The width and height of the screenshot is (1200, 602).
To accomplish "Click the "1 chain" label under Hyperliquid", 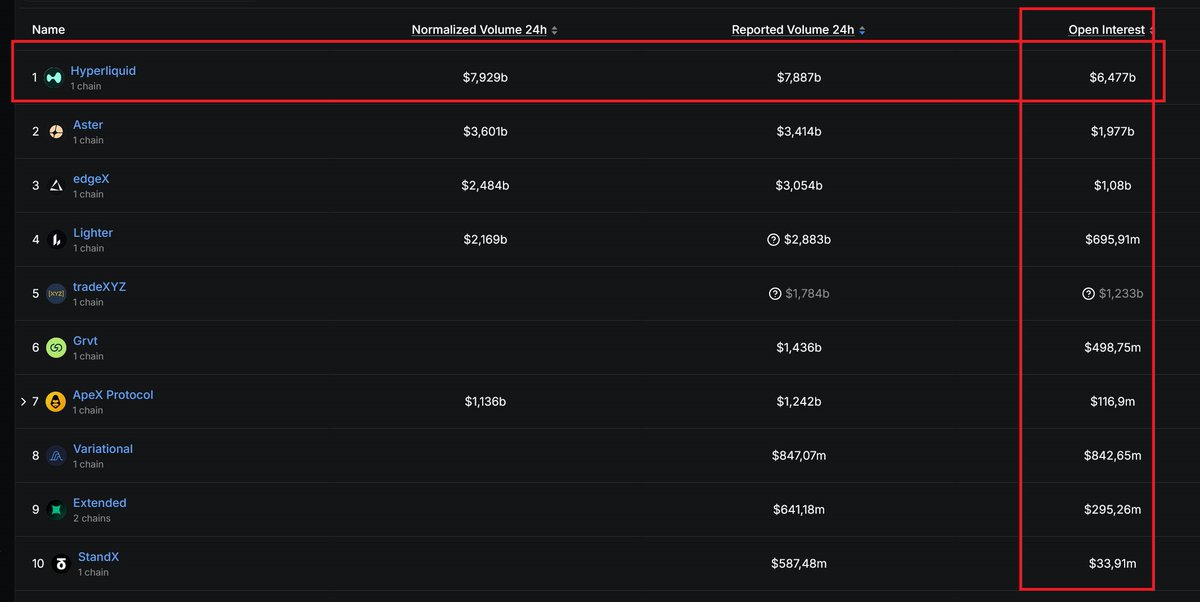I will coord(86,86).
